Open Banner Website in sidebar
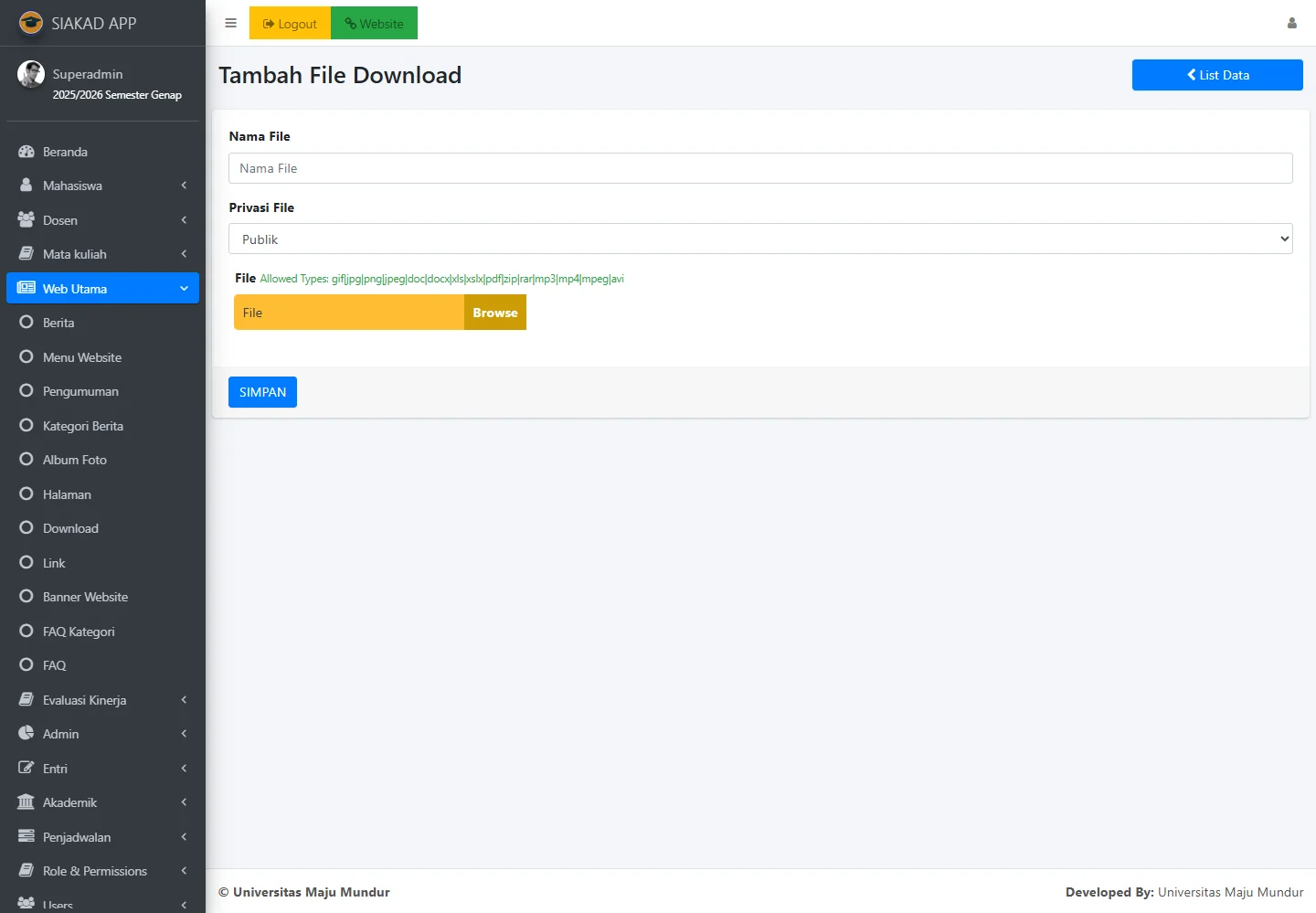 (85, 597)
